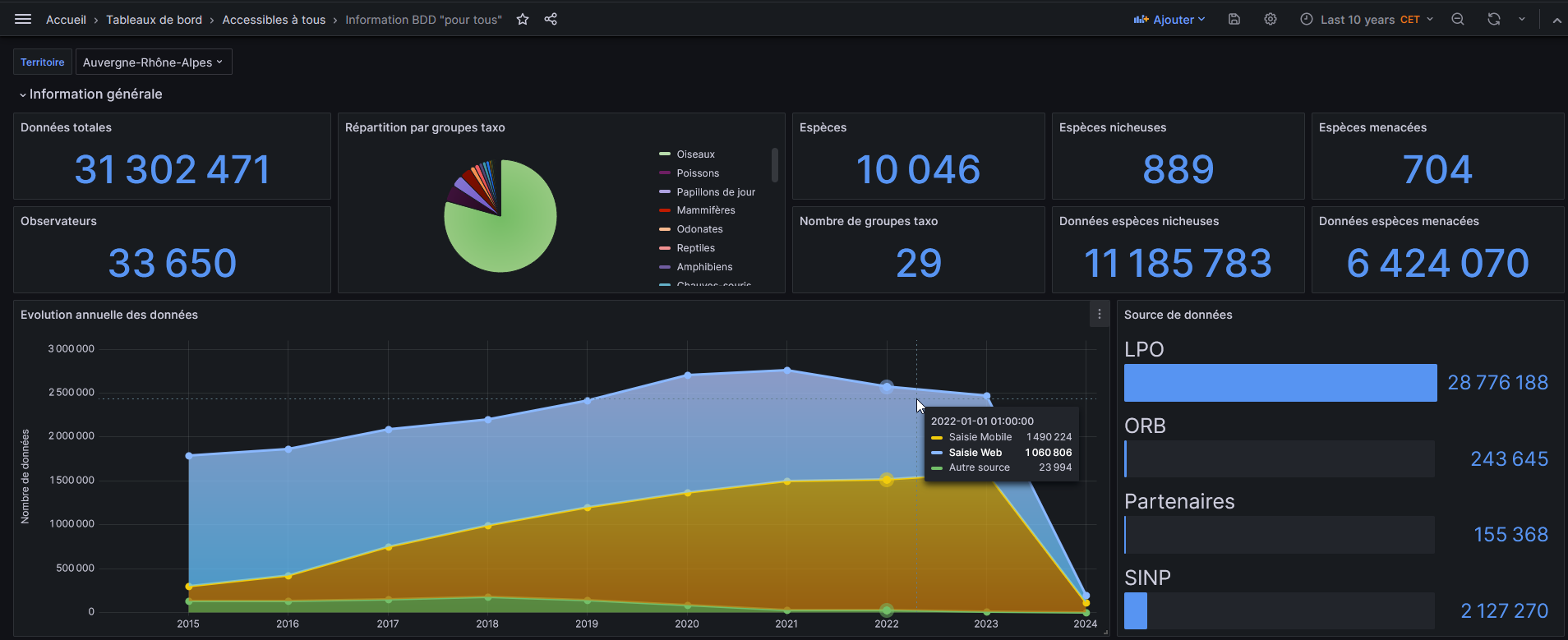
Task: Click the 2022 Saisie Mobile data point
Action: (887, 480)
